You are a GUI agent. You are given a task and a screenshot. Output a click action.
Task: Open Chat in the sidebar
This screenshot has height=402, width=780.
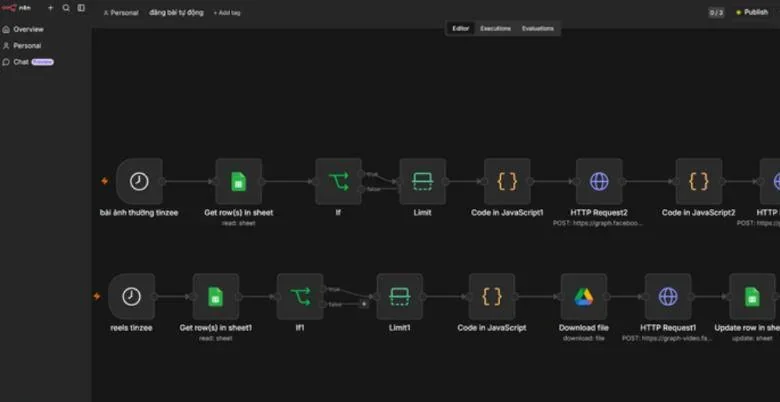pos(28,62)
